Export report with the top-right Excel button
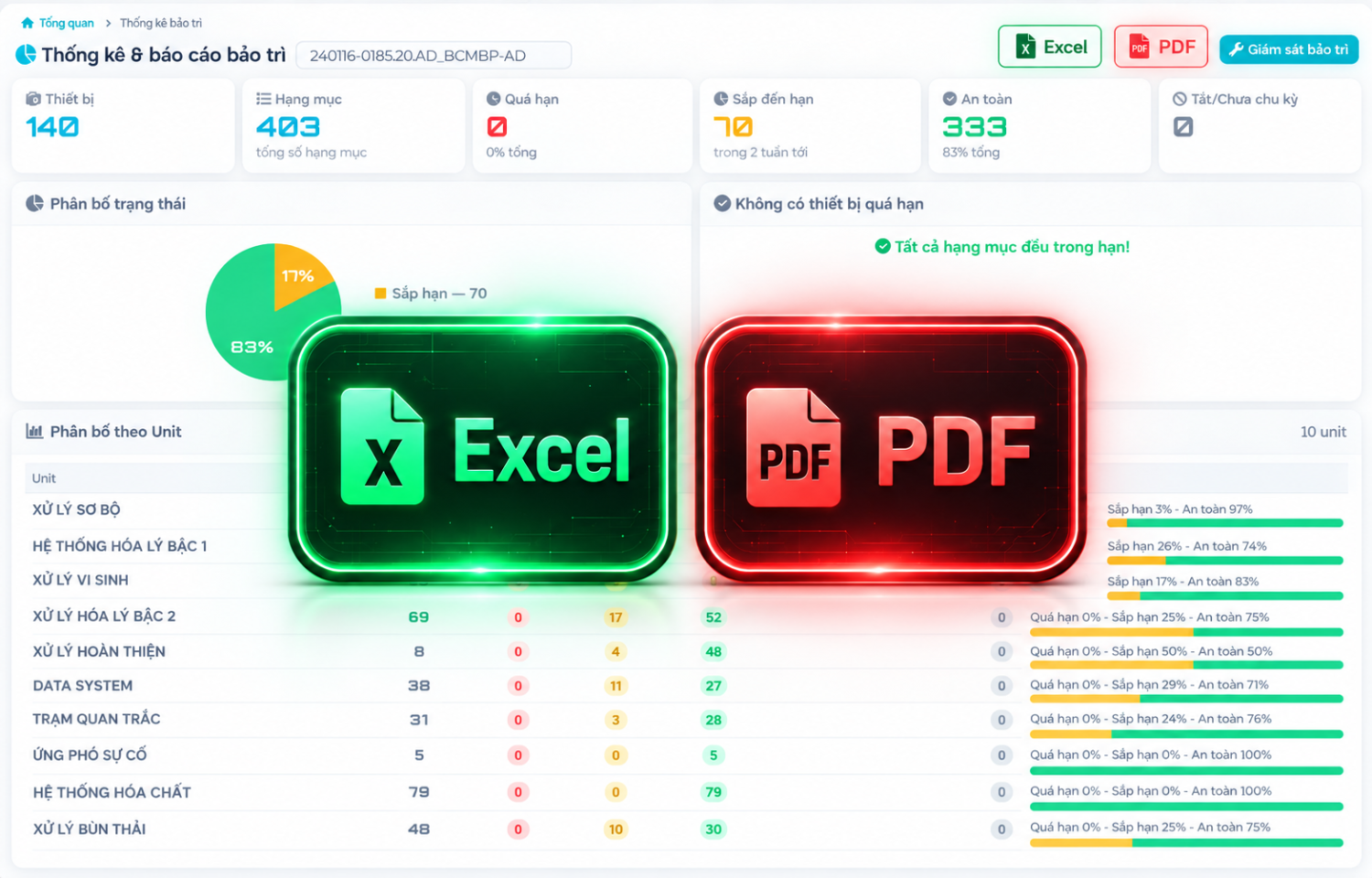Image resolution: width=1372 pixels, height=878 pixels. [1050, 47]
